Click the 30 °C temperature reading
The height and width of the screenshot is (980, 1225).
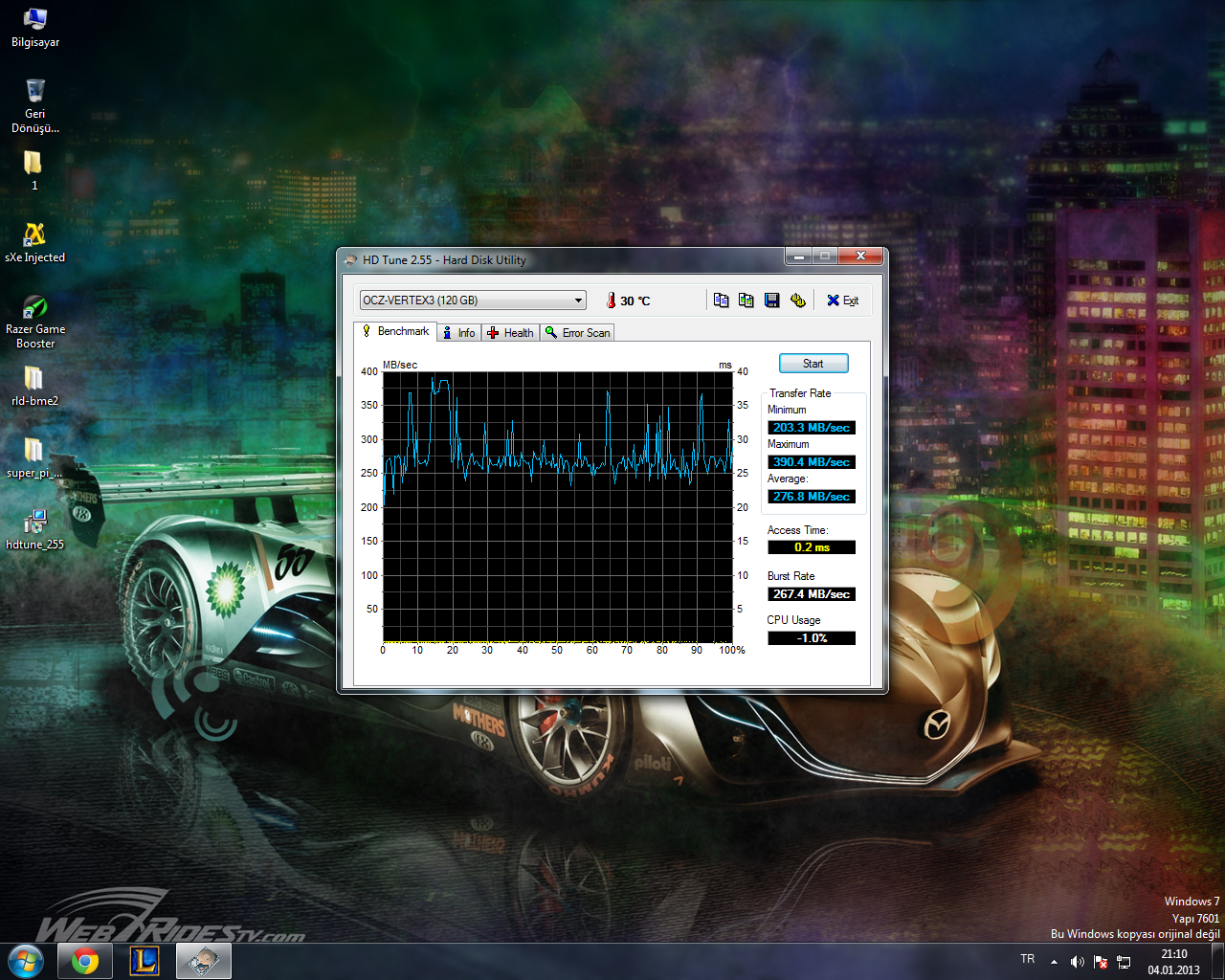[635, 301]
